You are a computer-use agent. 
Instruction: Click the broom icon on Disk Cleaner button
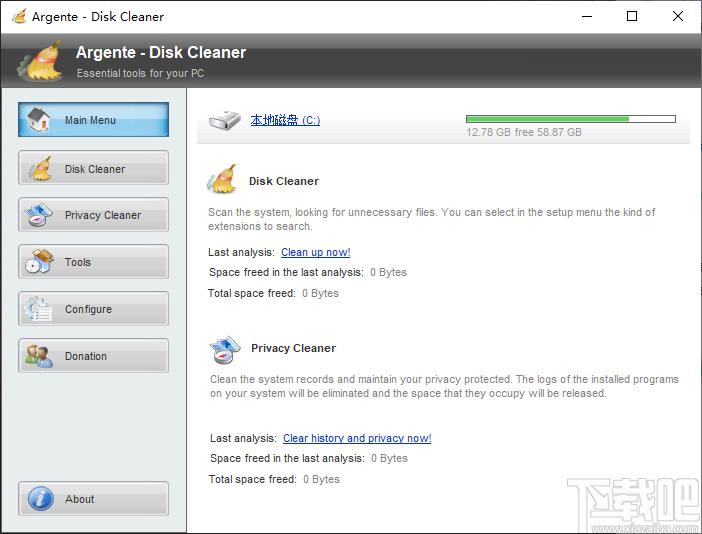(40, 168)
